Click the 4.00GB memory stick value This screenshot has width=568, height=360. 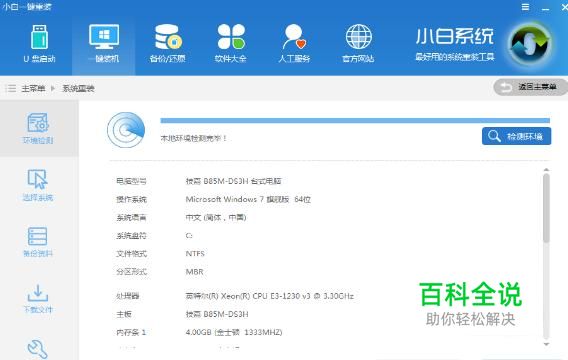pyautogui.click(x=234, y=332)
